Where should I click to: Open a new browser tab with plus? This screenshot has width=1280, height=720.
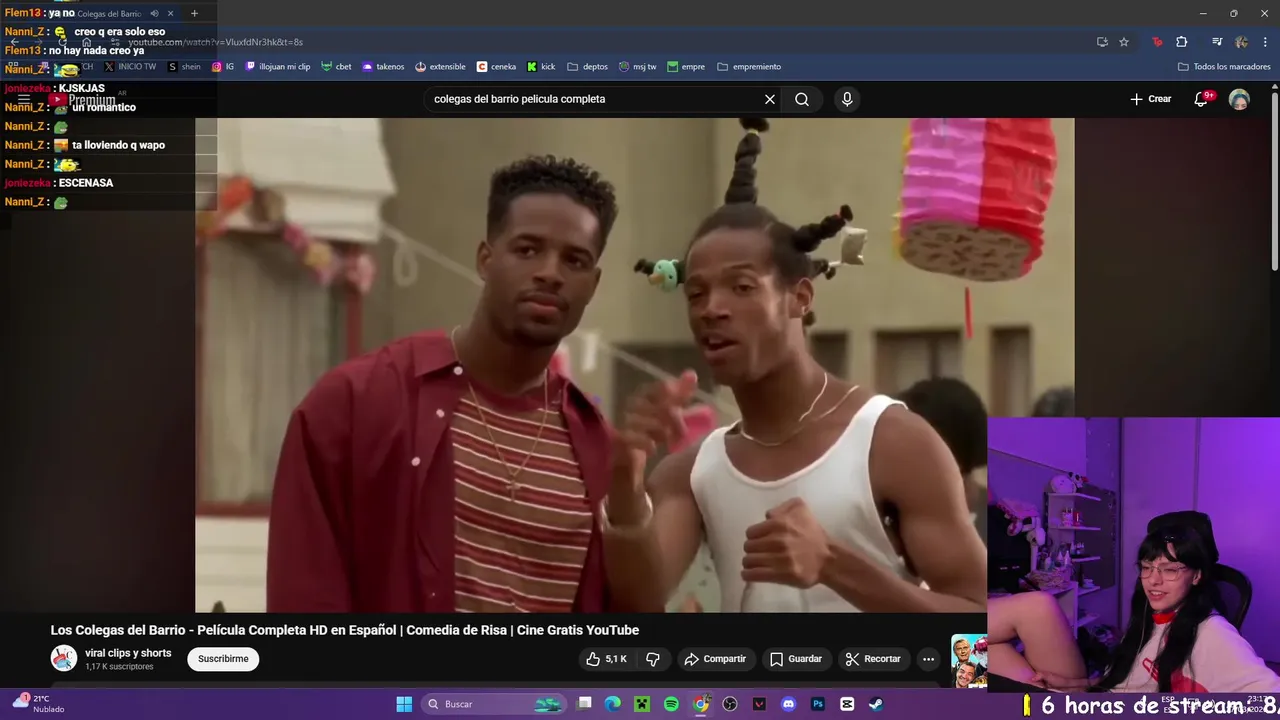click(194, 13)
